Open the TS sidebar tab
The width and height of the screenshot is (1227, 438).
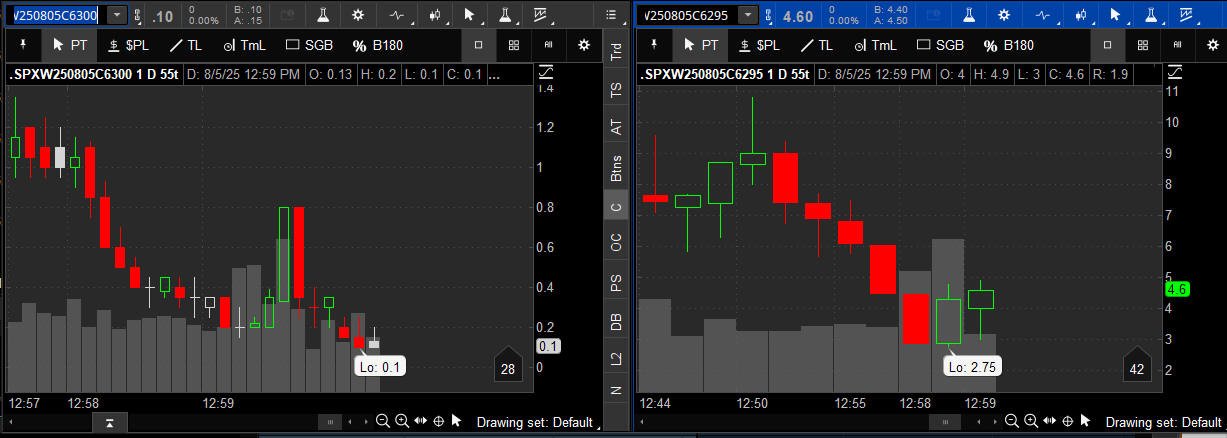pyautogui.click(x=616, y=90)
